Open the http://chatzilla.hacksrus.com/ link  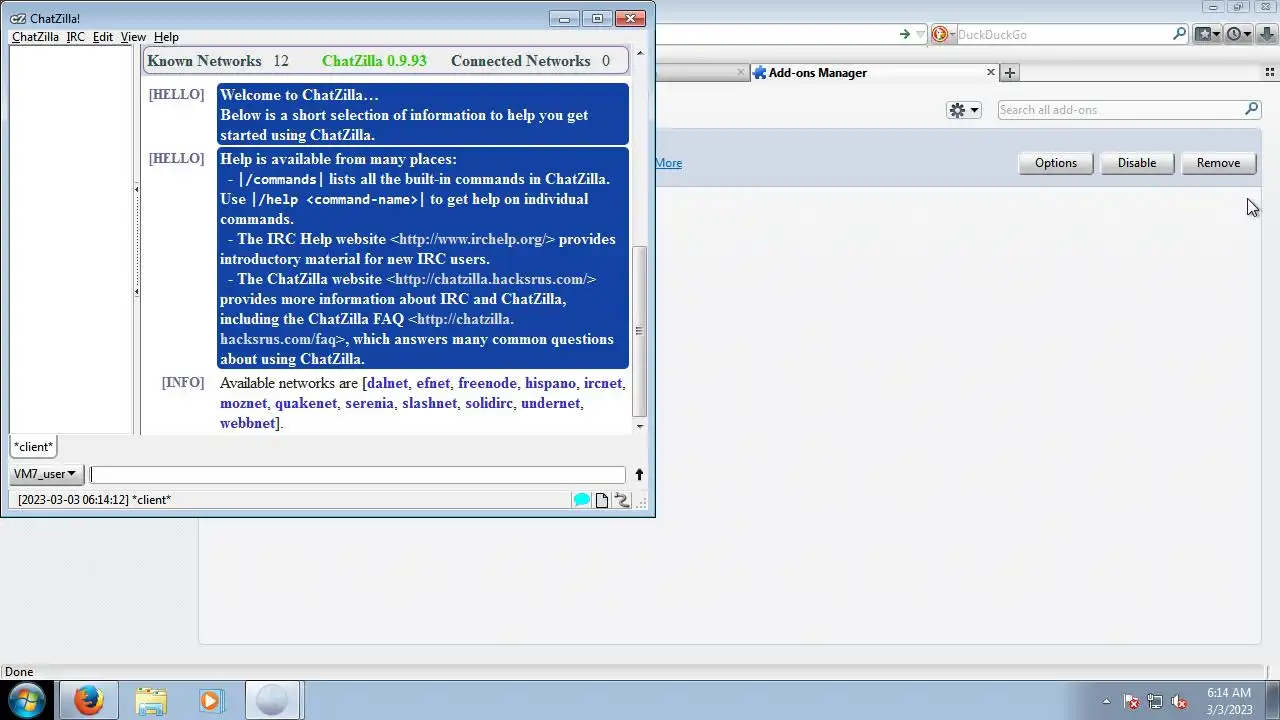click(x=491, y=279)
